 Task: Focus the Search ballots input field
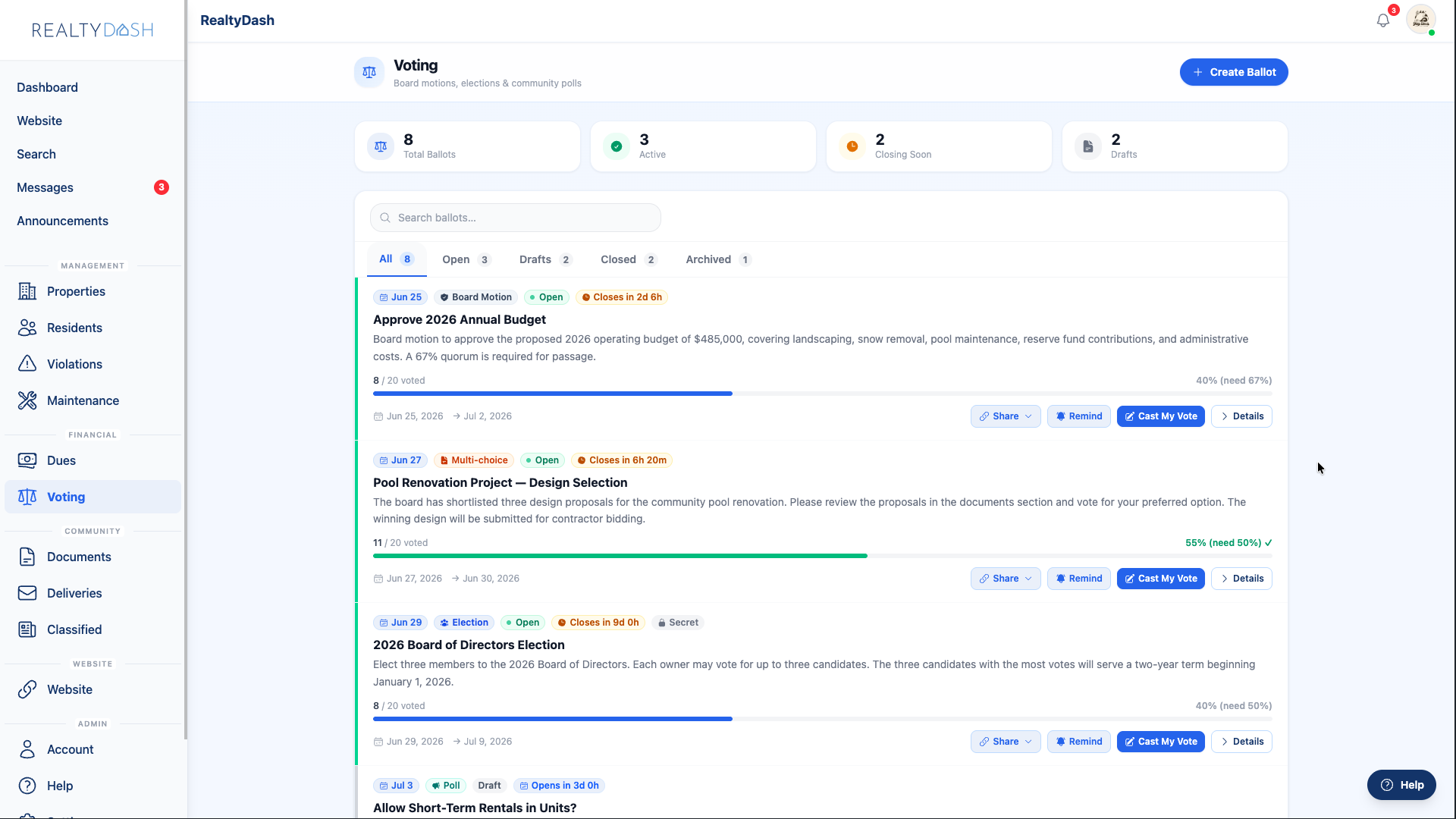pos(516,218)
